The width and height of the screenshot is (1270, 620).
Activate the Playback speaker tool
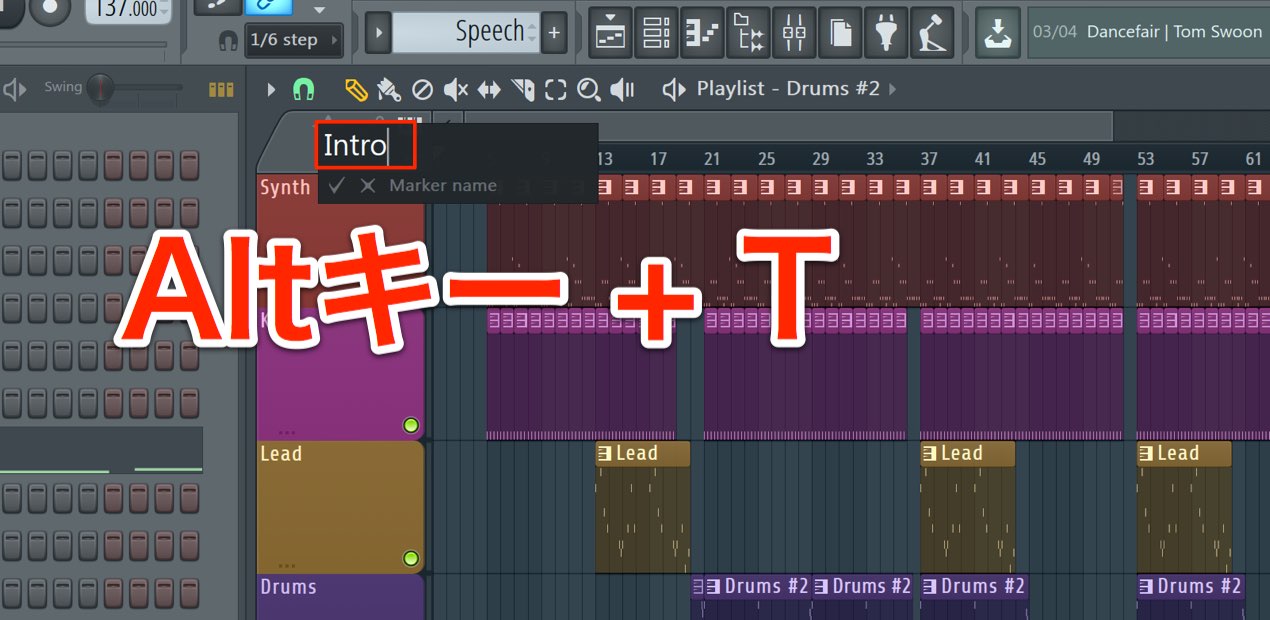622,90
